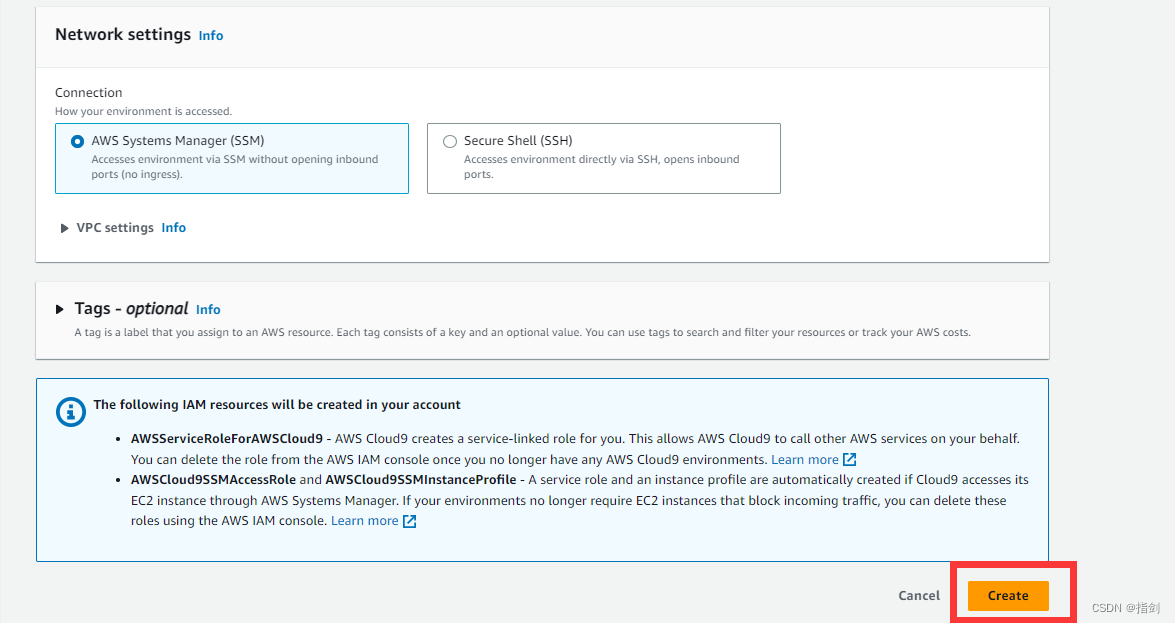Click the orange Create button
Image resolution: width=1175 pixels, height=623 pixels.
pos(1008,595)
